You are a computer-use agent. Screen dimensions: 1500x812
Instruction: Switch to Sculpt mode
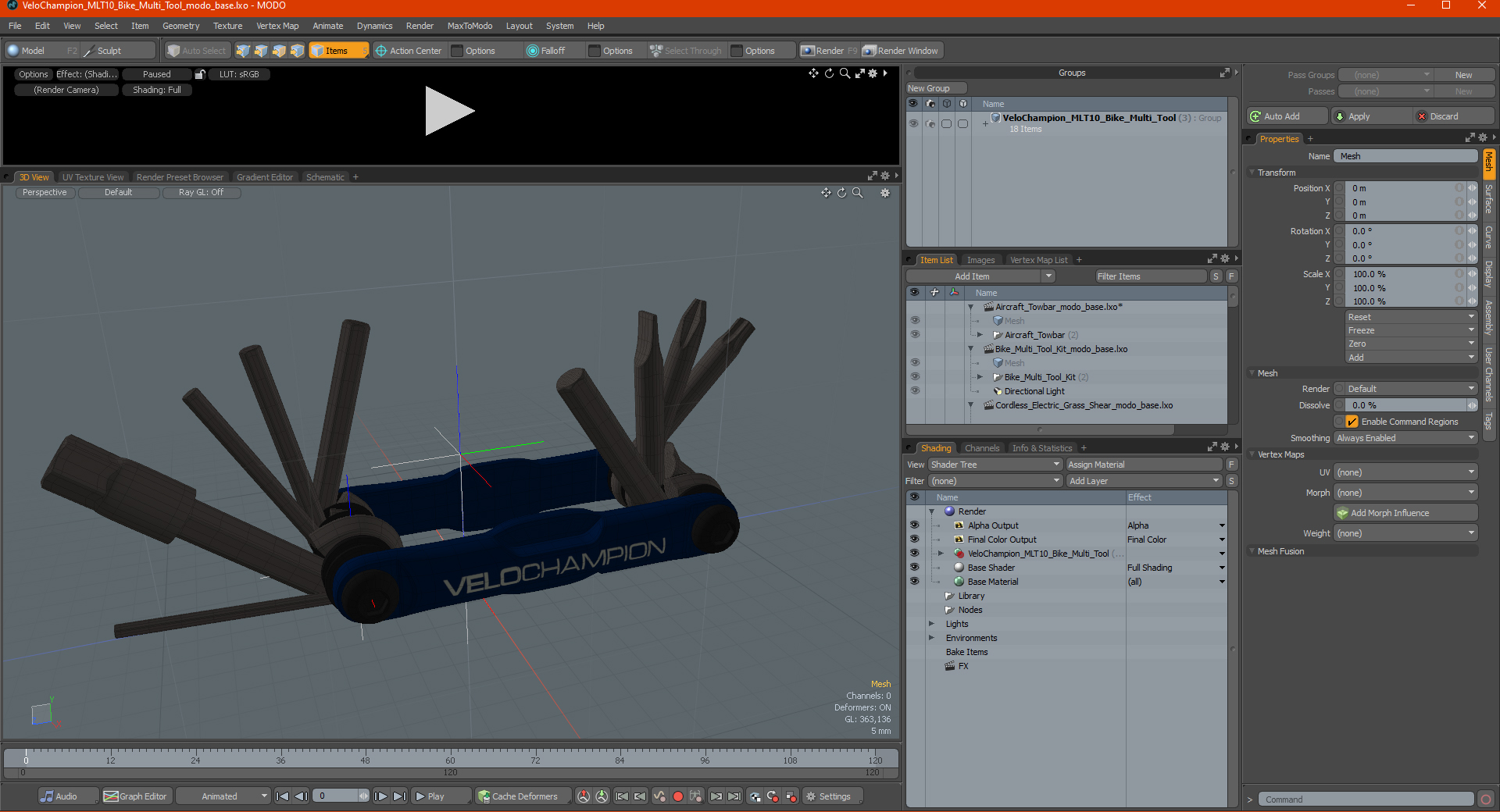[119, 51]
